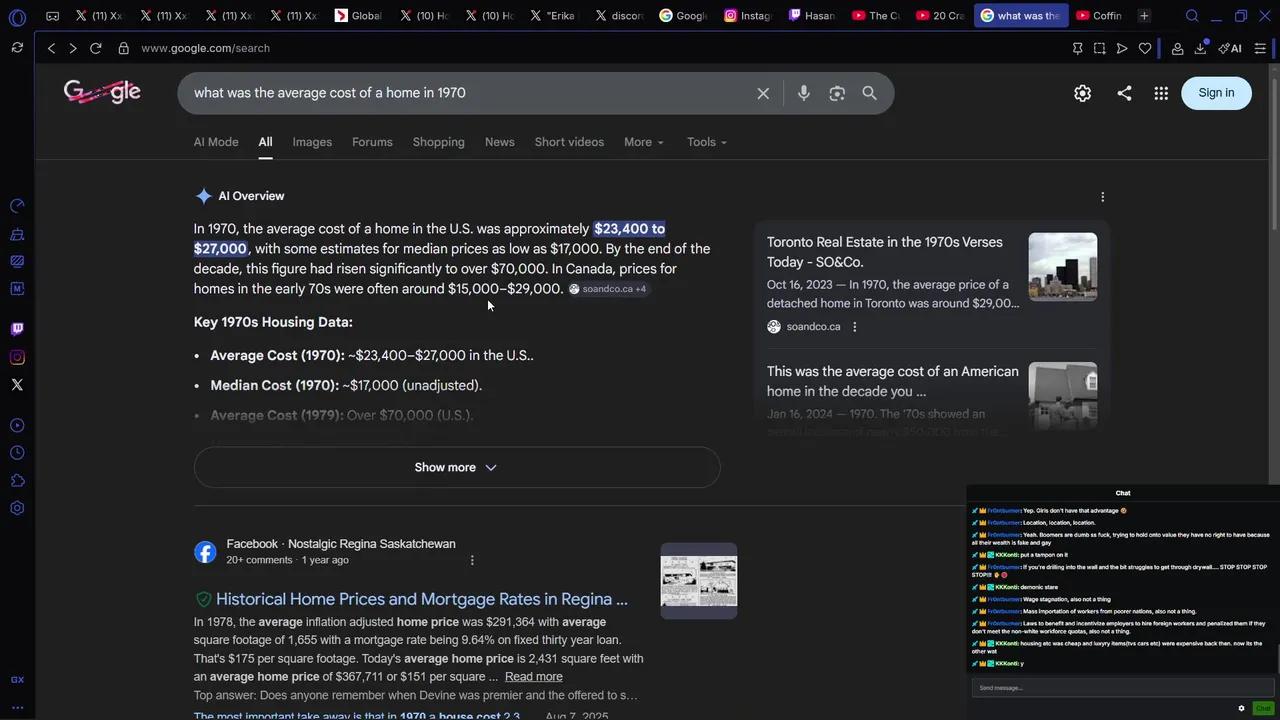Switch to the Instagram browser tab

pos(749,16)
